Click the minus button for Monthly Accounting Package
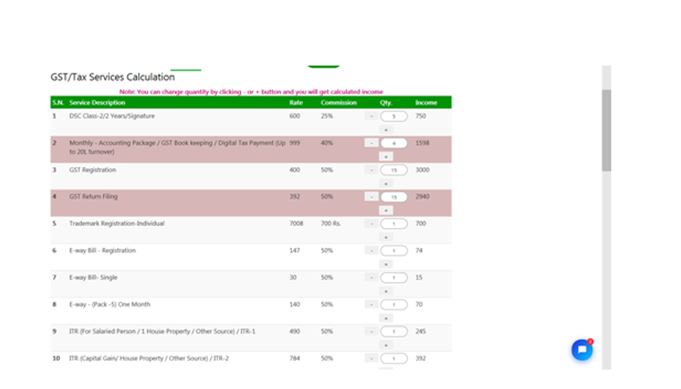 (x=371, y=143)
